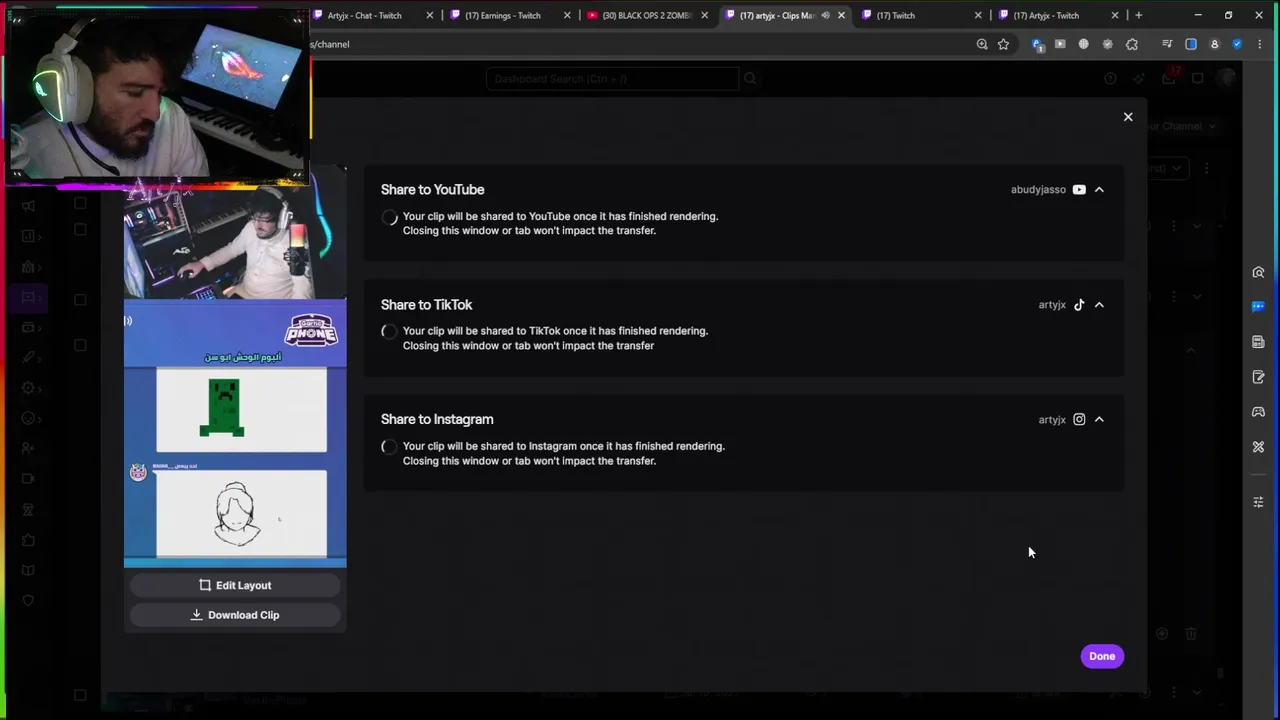Collapse the Share to Instagram section
Image resolution: width=1280 pixels, height=720 pixels.
pos(1099,420)
